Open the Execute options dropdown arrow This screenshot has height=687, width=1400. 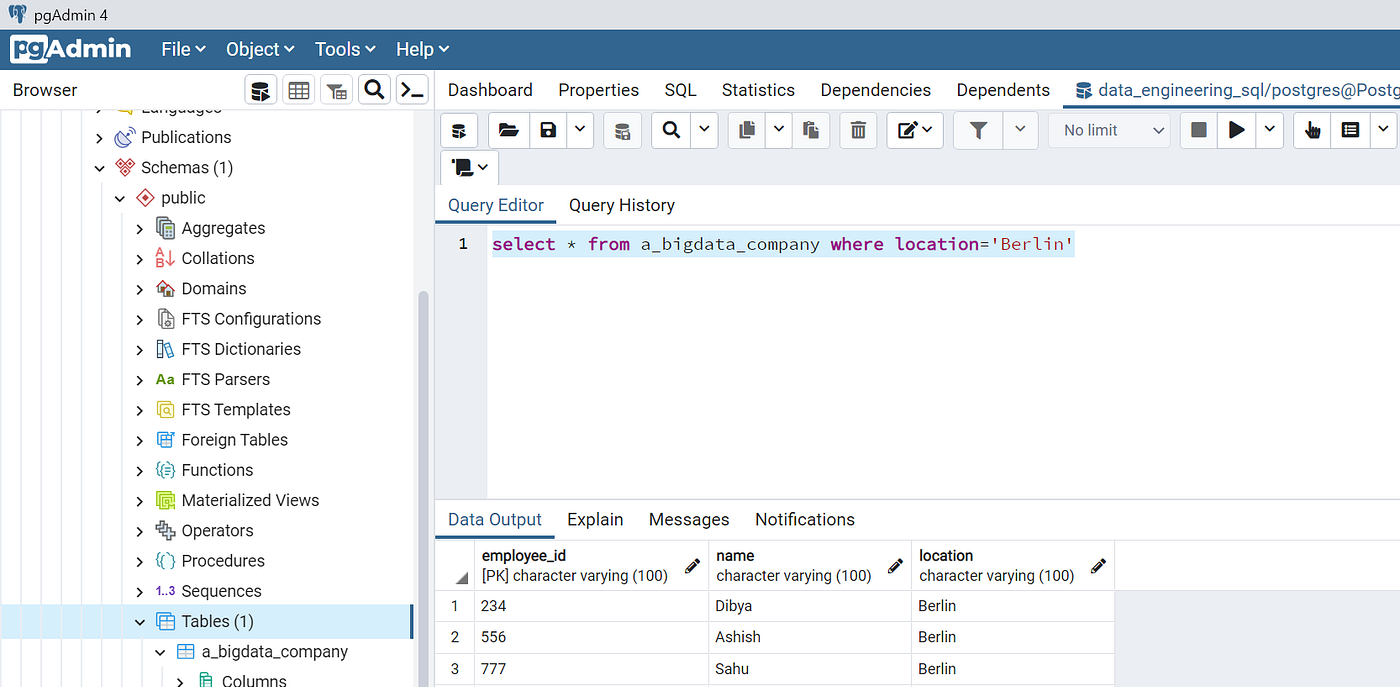(1268, 130)
